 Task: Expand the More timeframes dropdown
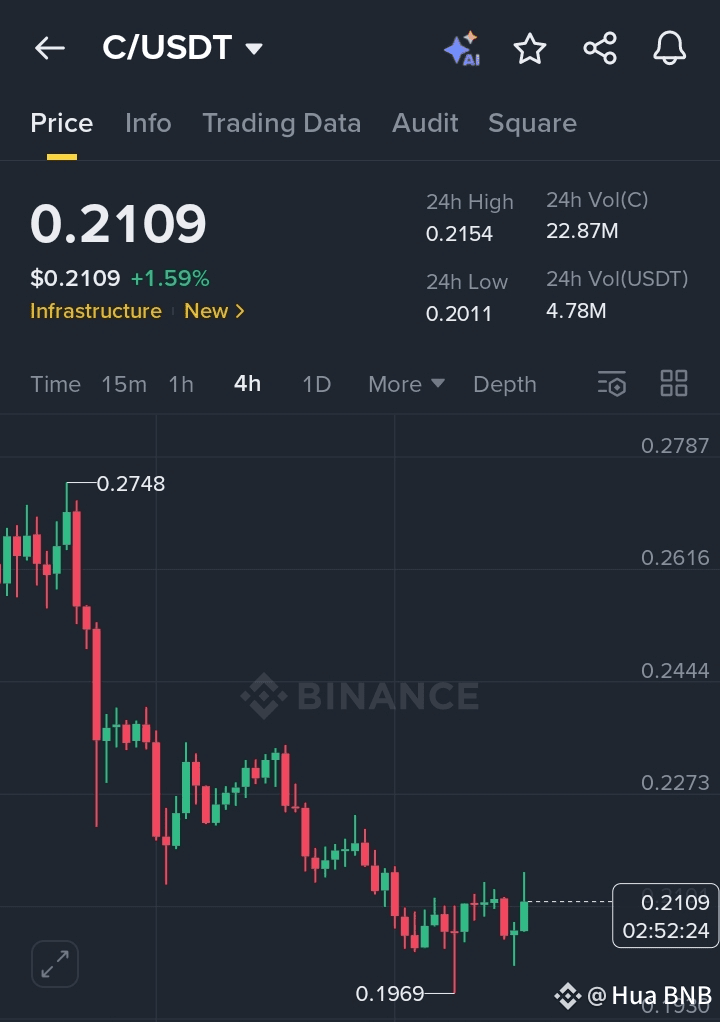(407, 384)
